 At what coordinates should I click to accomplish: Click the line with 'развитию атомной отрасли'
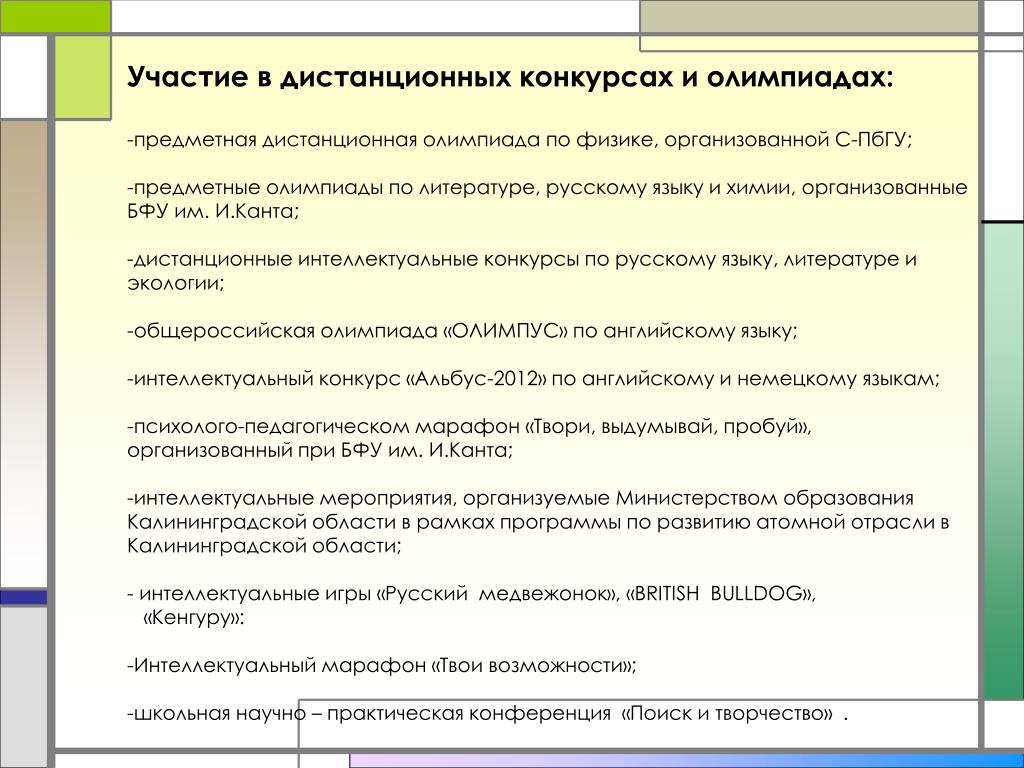coord(537,522)
